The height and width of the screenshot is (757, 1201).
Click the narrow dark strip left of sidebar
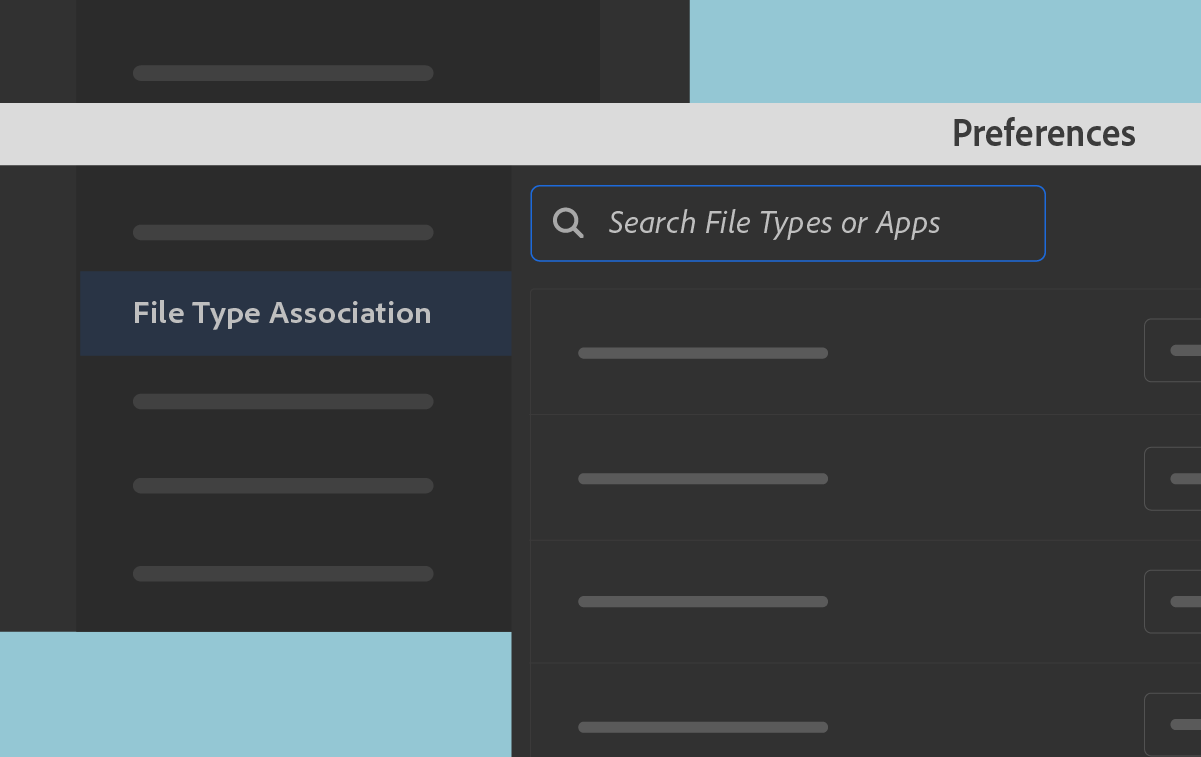tap(38, 400)
